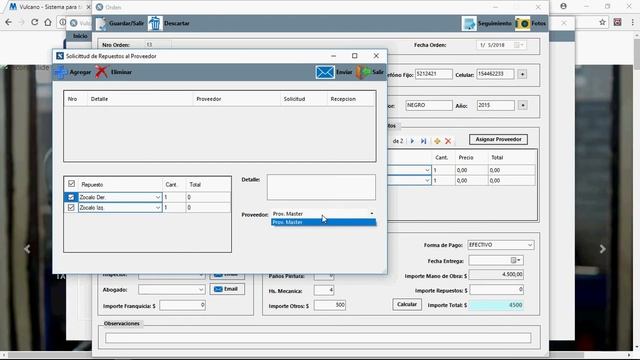Bookmark page with star icon
This screenshot has width=640, height=360.
coord(602,22)
